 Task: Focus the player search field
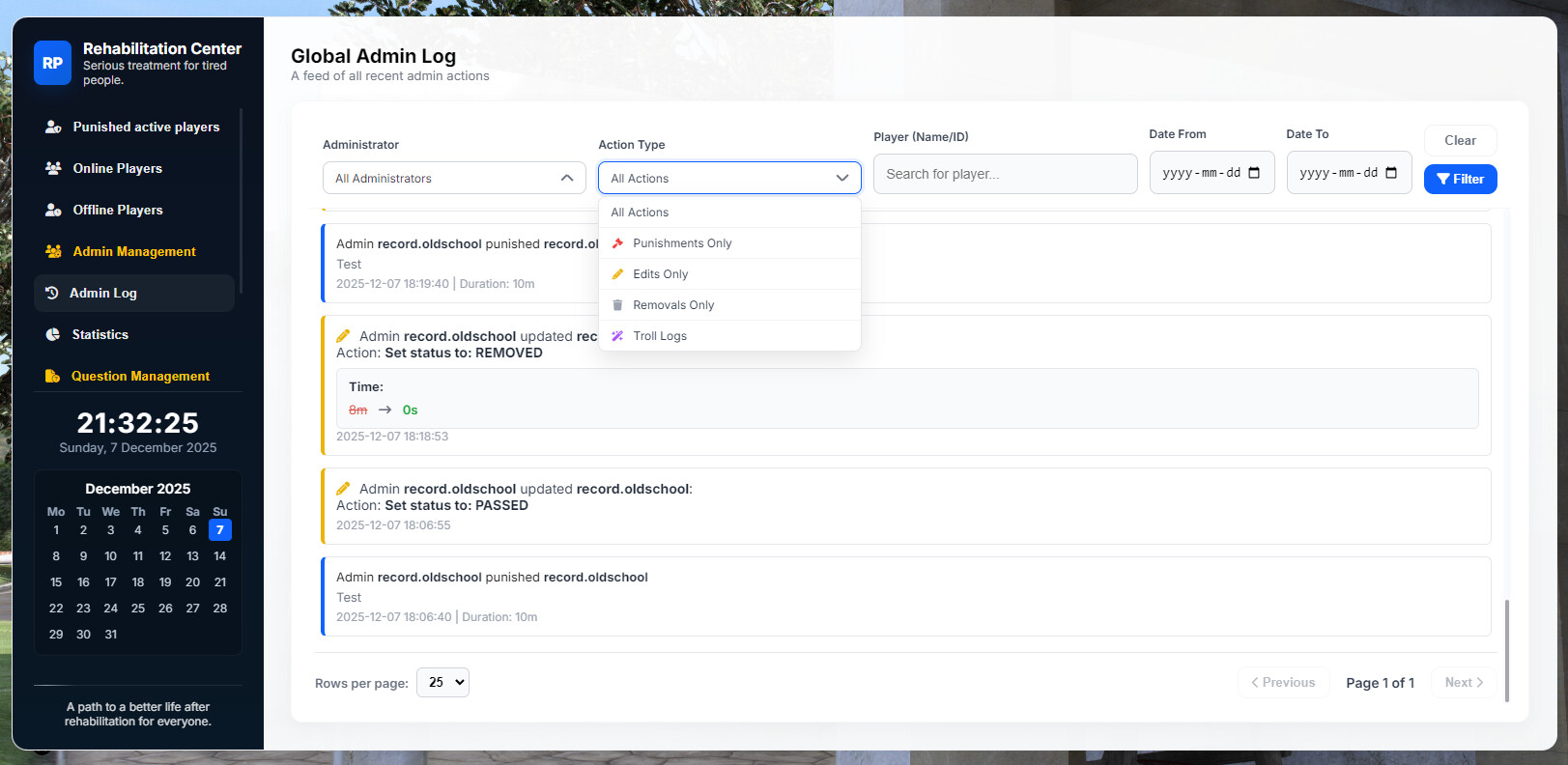point(1005,174)
